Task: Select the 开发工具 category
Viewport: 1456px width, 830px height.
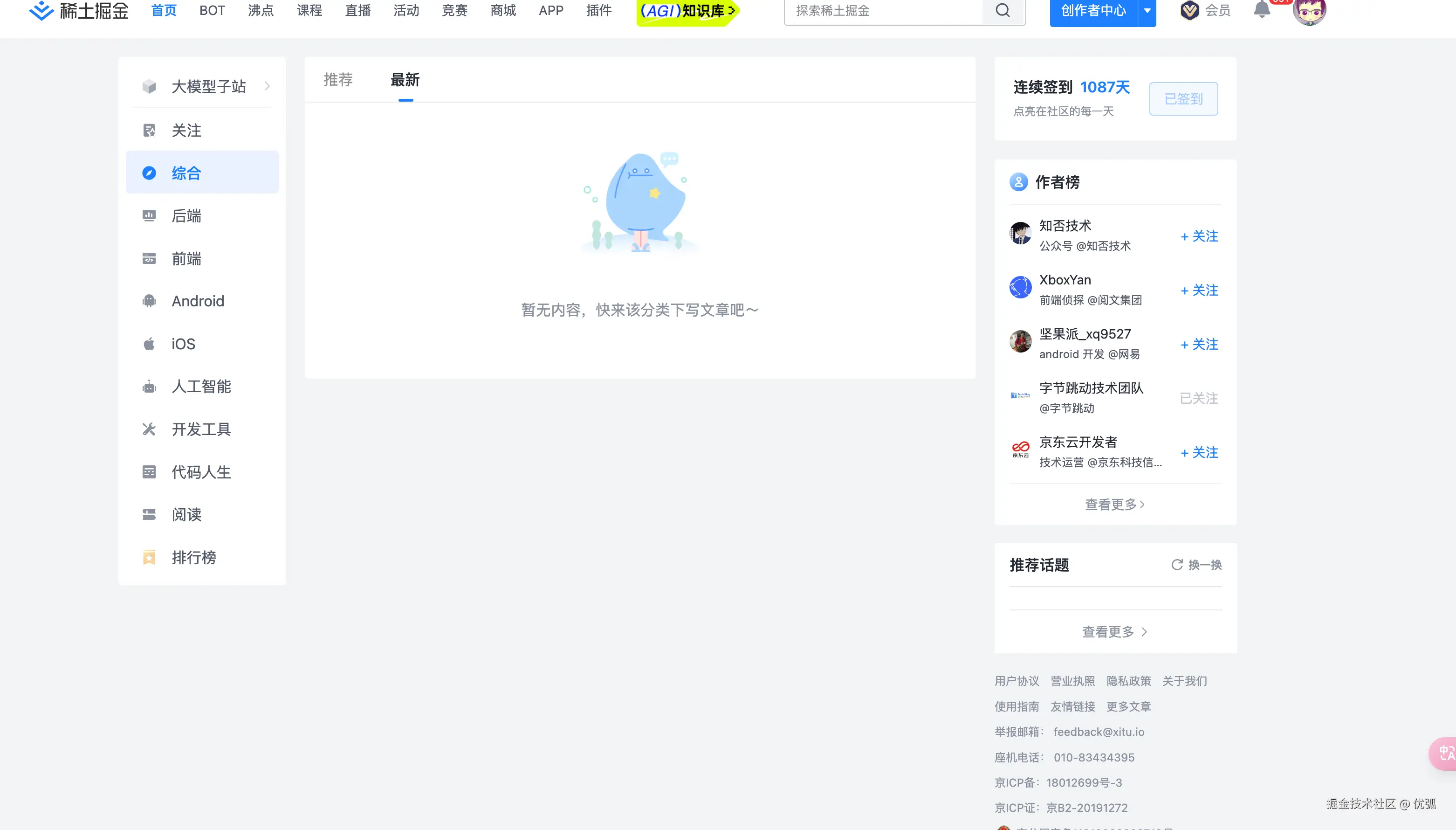Action: [x=200, y=429]
